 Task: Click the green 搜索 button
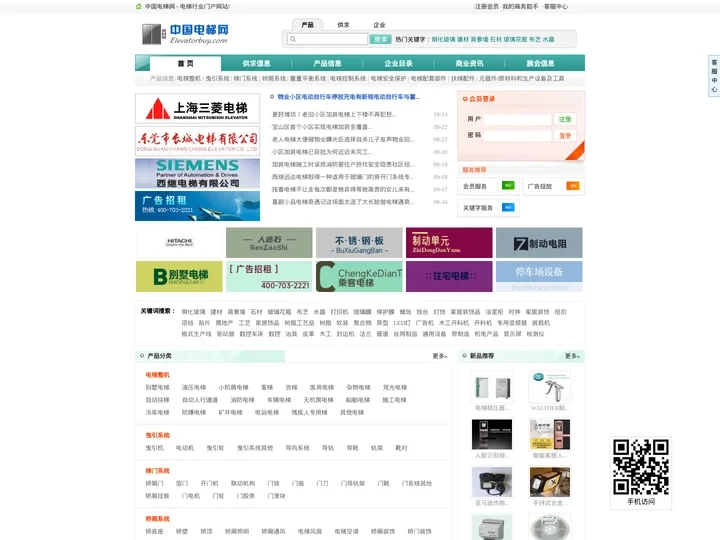380,39
